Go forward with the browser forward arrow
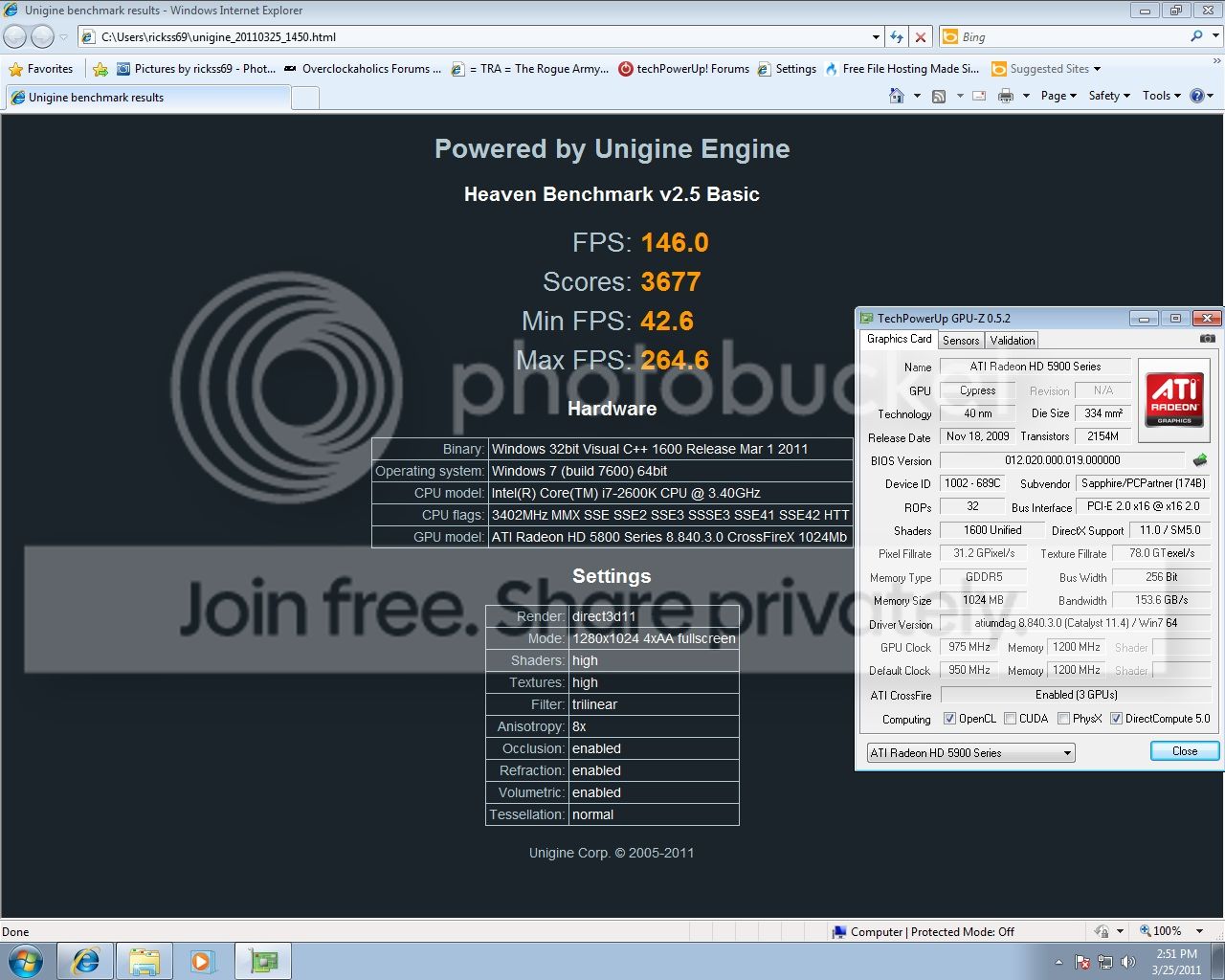 tap(42, 36)
